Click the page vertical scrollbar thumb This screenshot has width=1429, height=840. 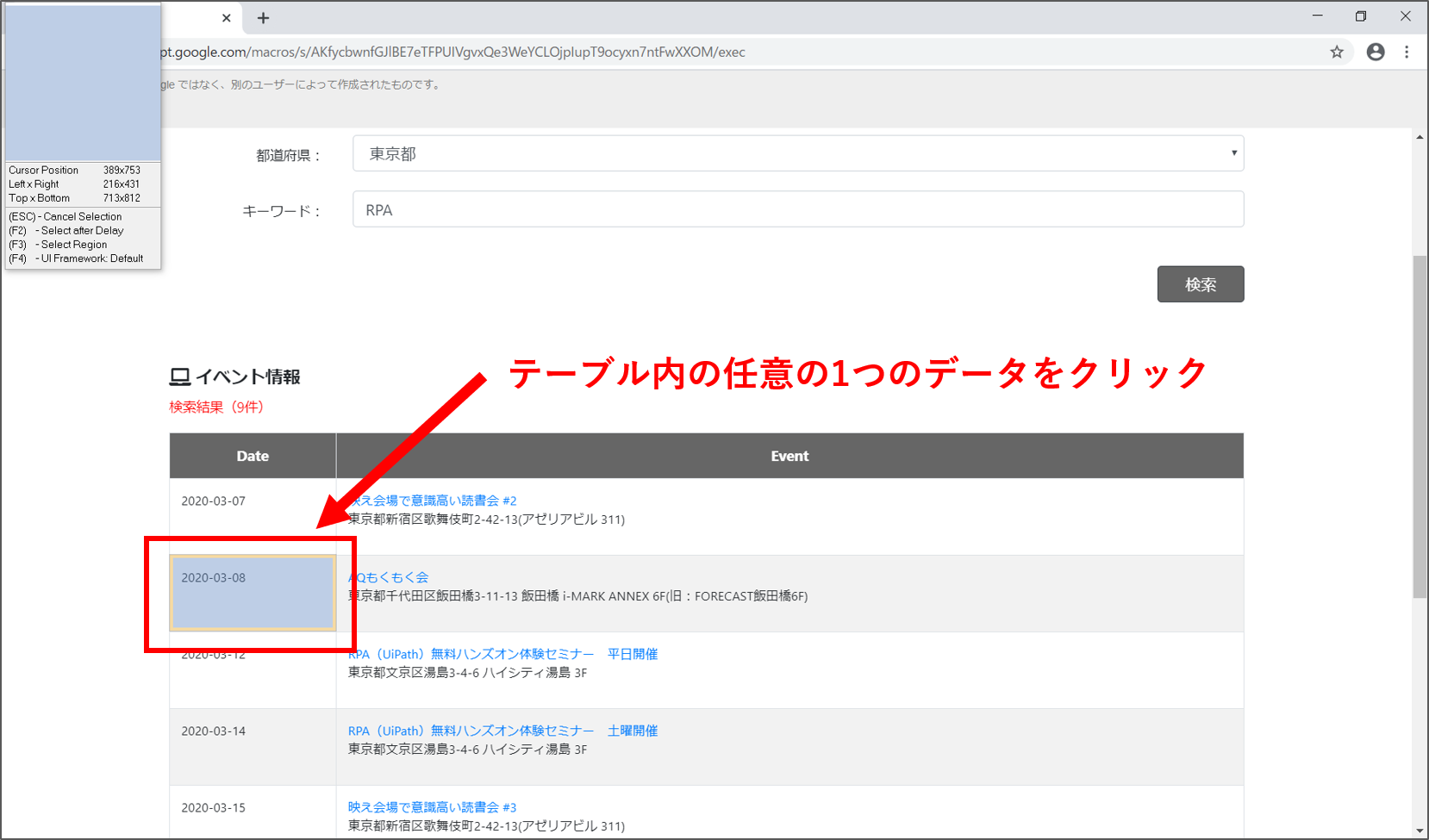1420,426
